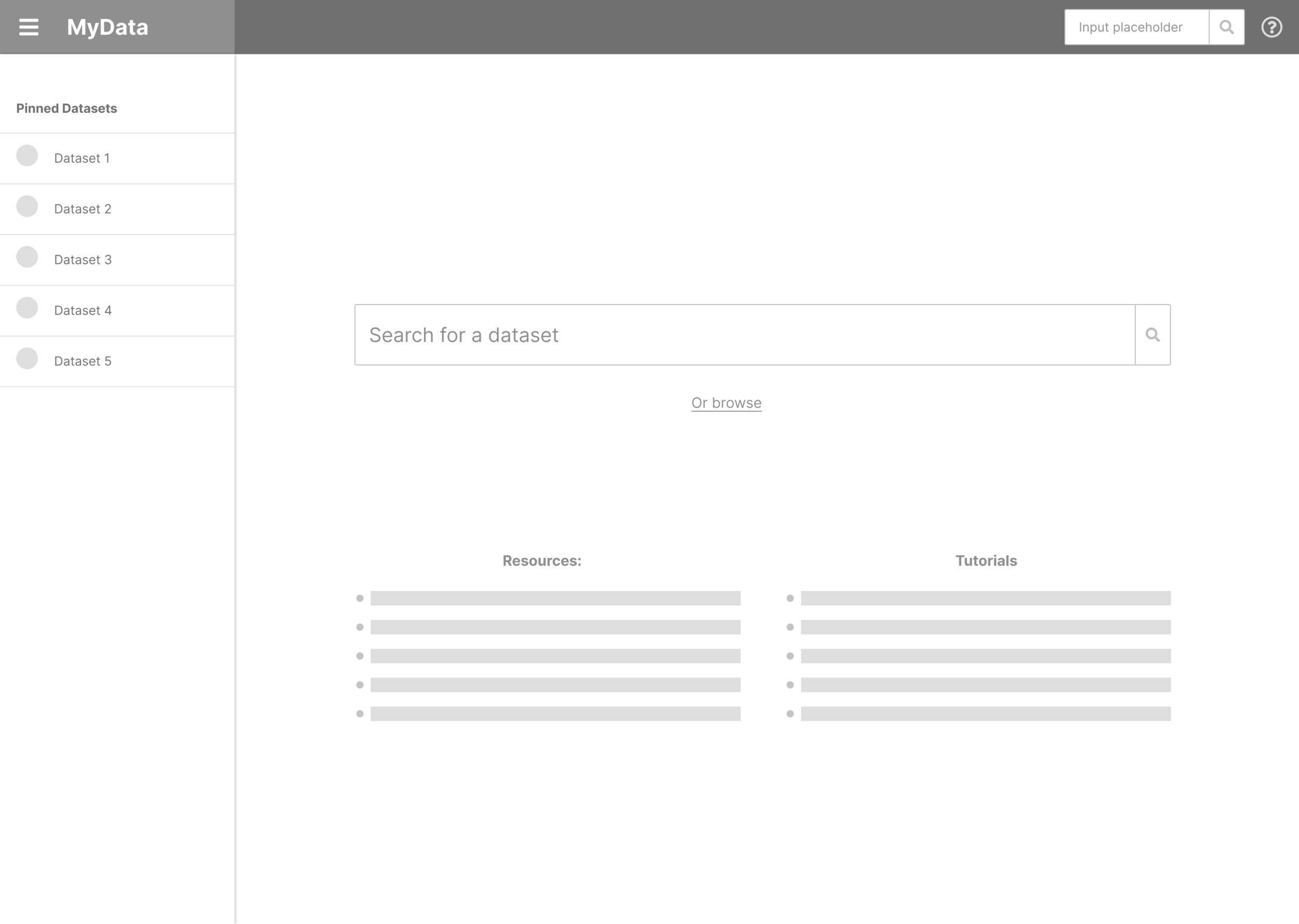1299x924 pixels.
Task: Select Dataset 1 in pinned list
Action: (x=82, y=158)
